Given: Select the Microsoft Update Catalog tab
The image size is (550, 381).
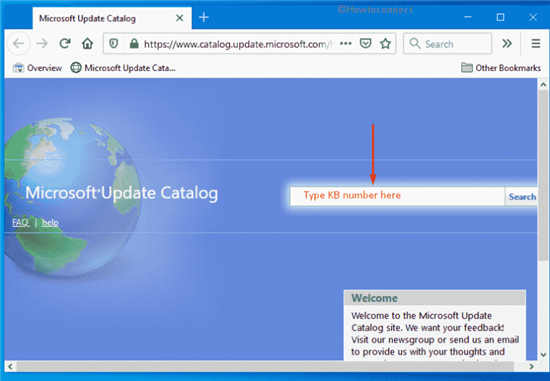Looking at the screenshot, I should point(112,18).
